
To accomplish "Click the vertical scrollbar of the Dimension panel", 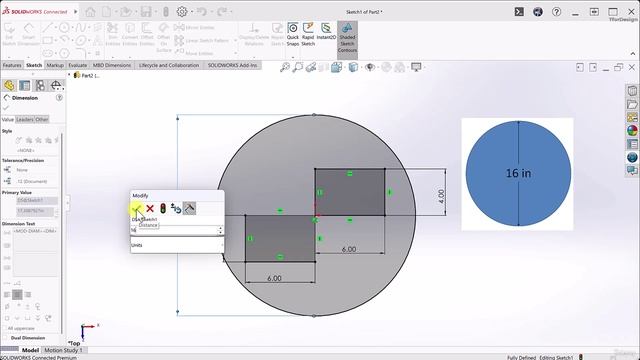I will (x=62, y=233).
